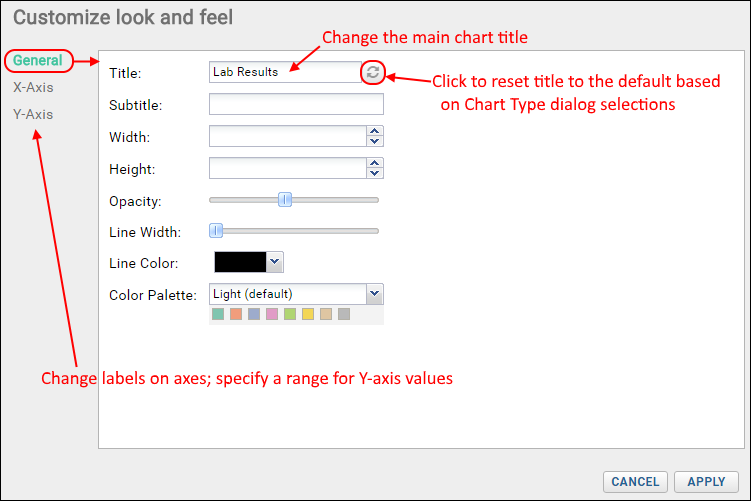Click the empty Subtitle input field

tap(296, 104)
